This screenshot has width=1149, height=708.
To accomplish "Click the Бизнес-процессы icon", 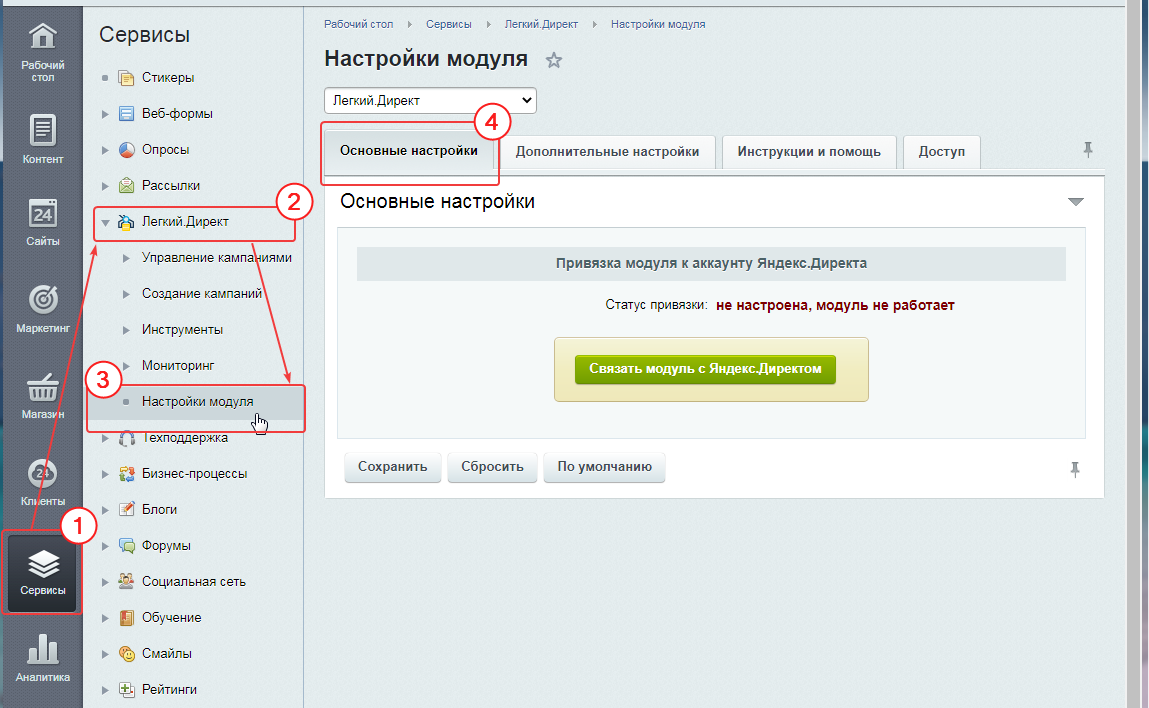I will [126, 473].
